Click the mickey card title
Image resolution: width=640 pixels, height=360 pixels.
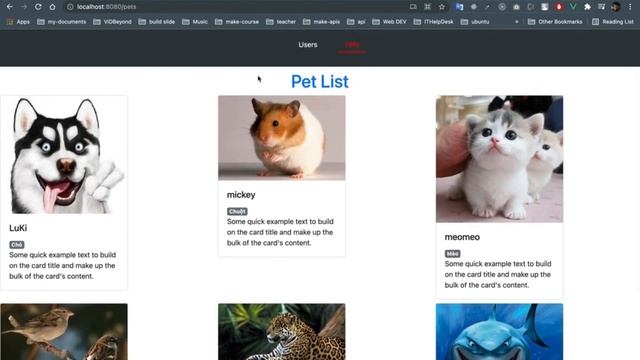click(241, 195)
